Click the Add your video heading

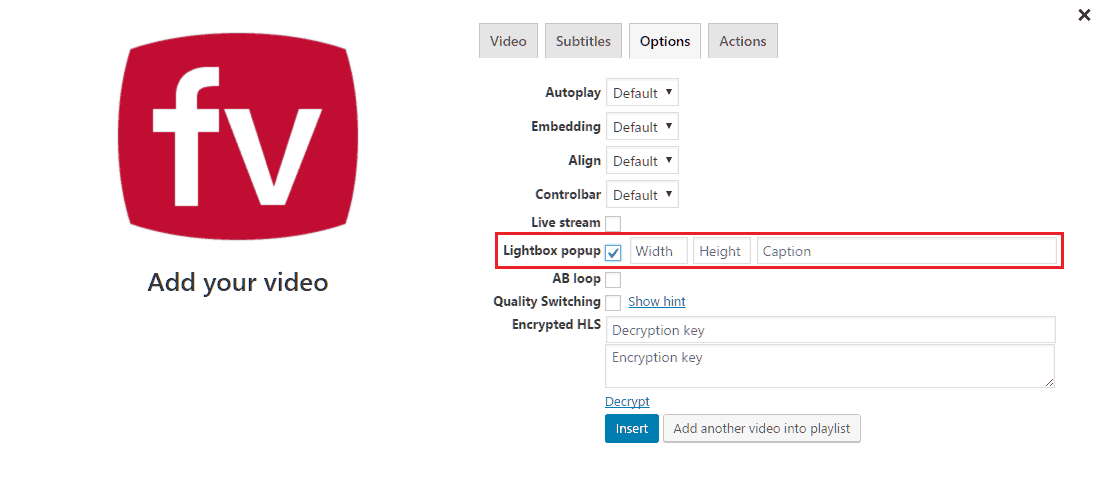click(238, 282)
